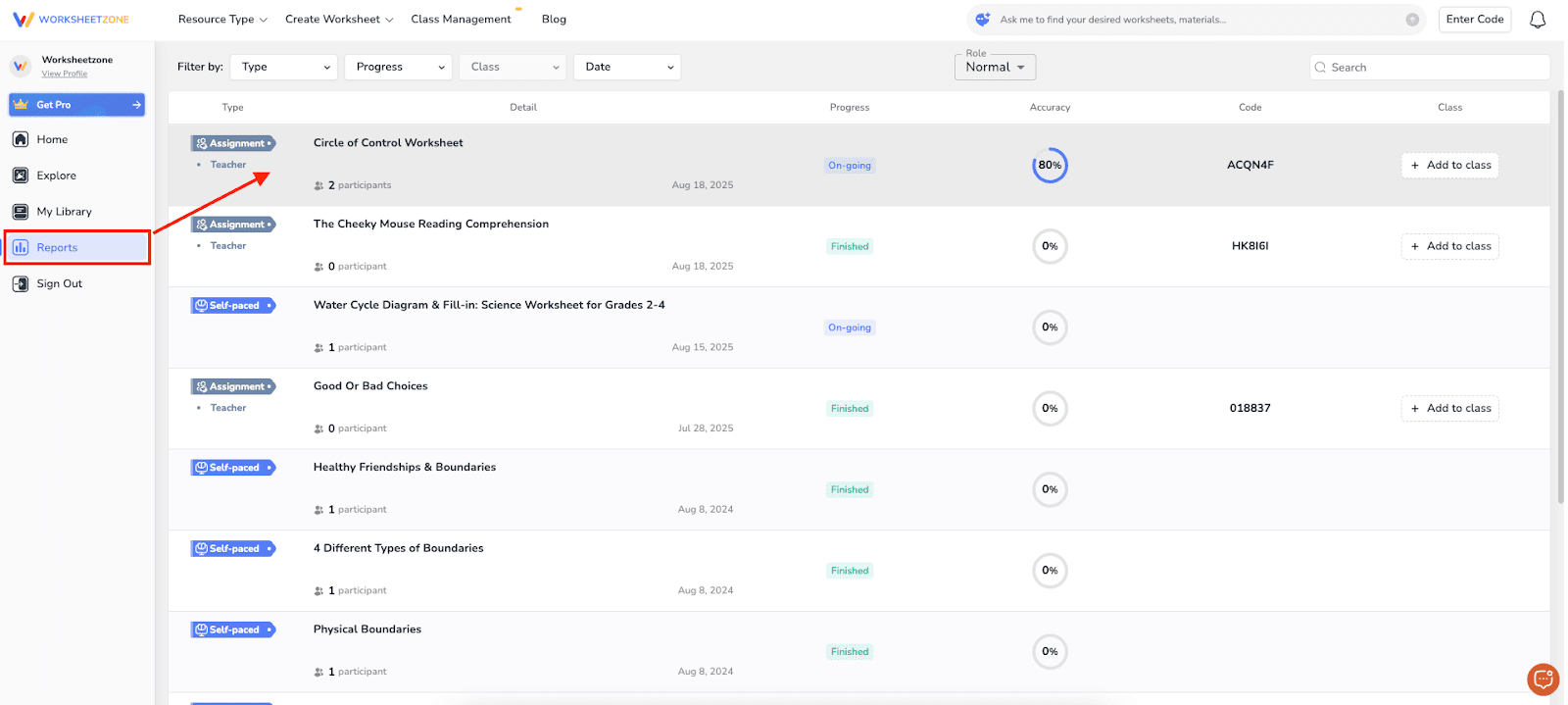The height and width of the screenshot is (705, 1568).
Task: Open the Type filter dropdown
Action: (284, 67)
